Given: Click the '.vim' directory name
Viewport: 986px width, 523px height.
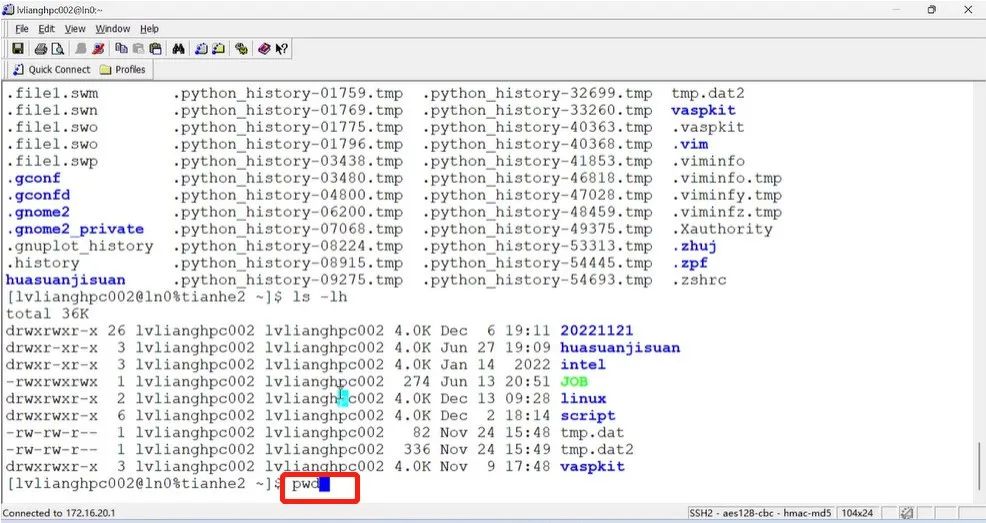Looking at the screenshot, I should [690, 144].
